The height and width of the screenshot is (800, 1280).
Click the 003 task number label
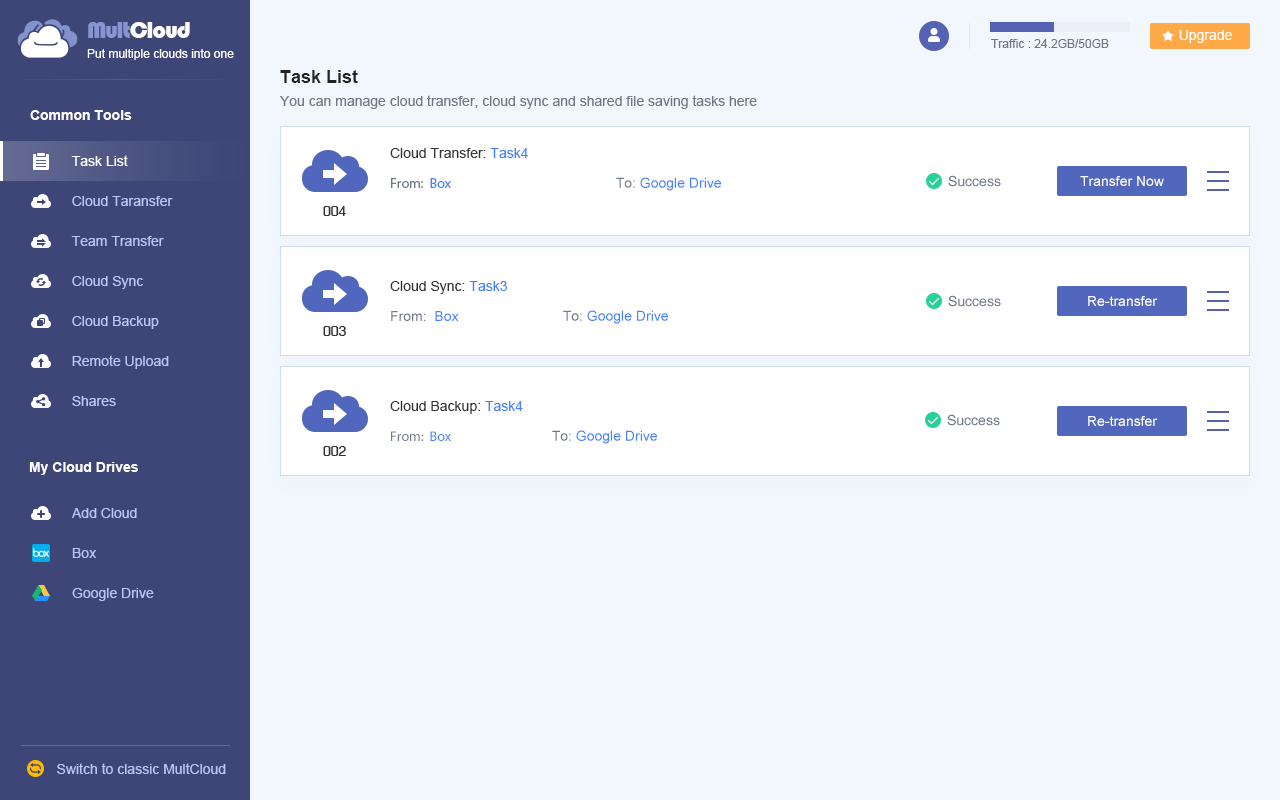pos(334,331)
